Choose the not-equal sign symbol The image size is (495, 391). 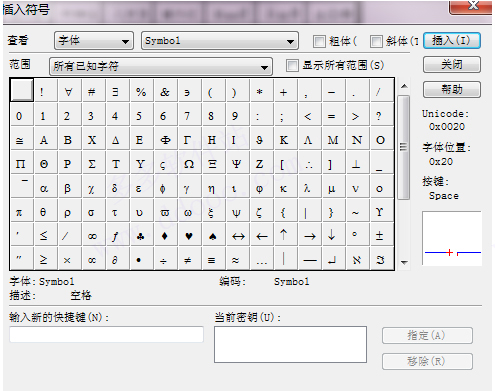pyautogui.click(x=189, y=260)
